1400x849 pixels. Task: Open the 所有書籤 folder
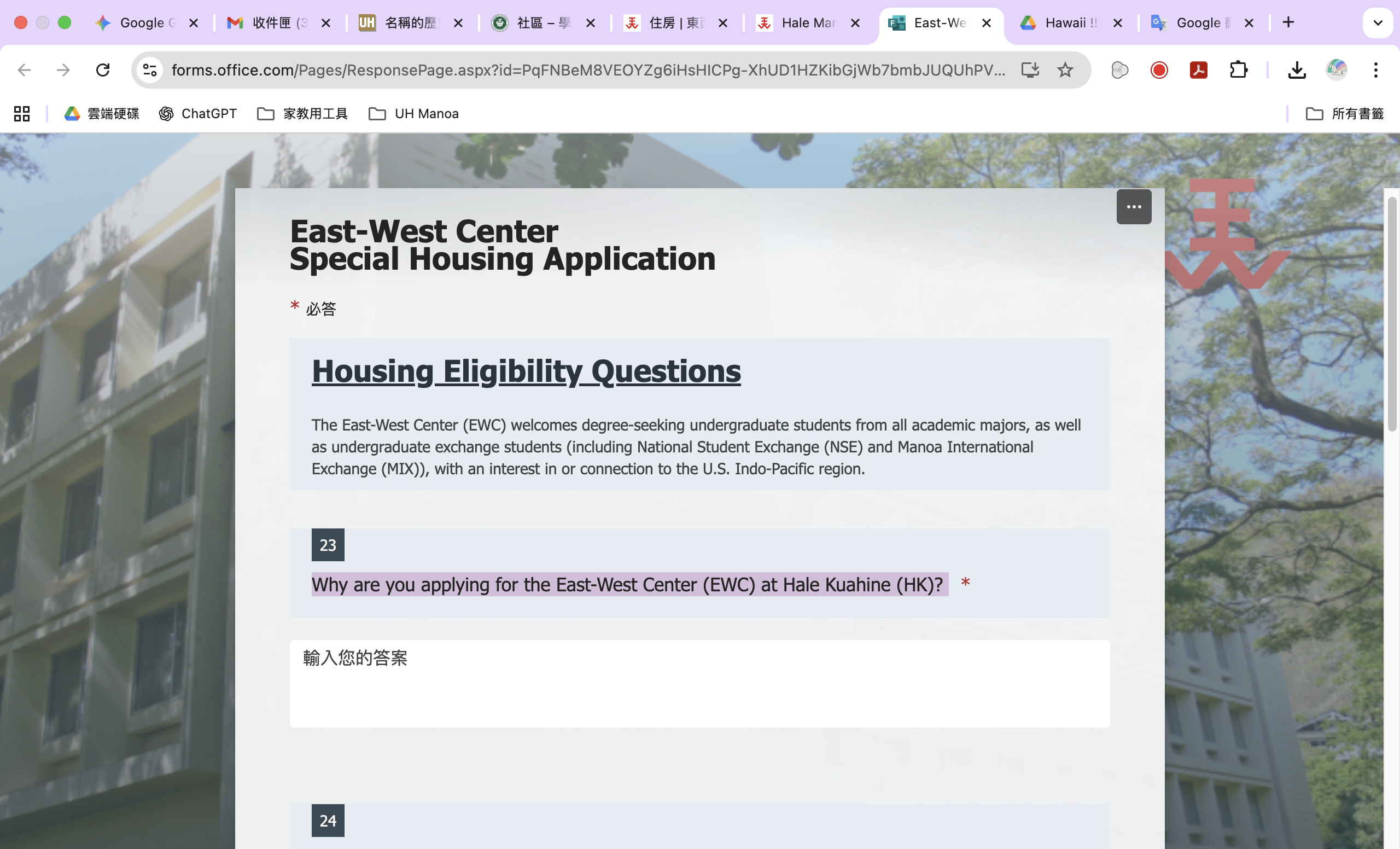[x=1345, y=114]
